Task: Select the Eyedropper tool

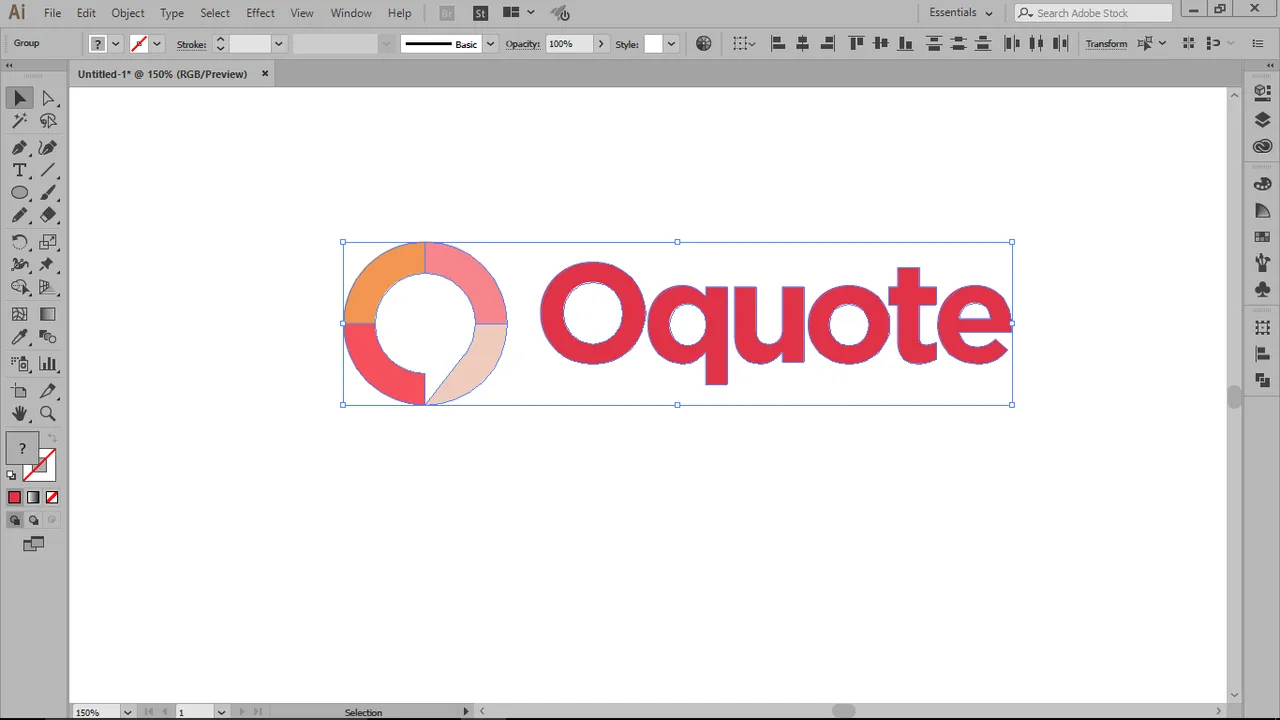Action: [x=20, y=338]
